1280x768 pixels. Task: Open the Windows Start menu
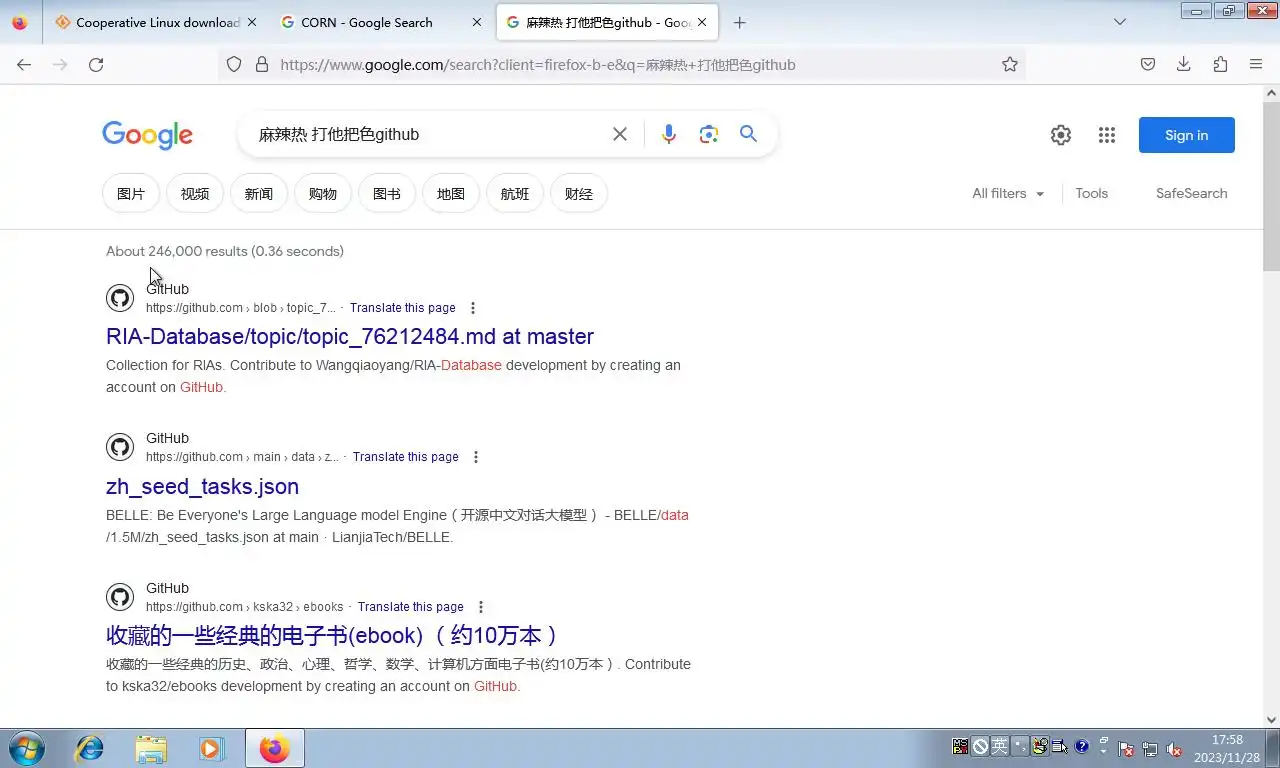pos(27,748)
